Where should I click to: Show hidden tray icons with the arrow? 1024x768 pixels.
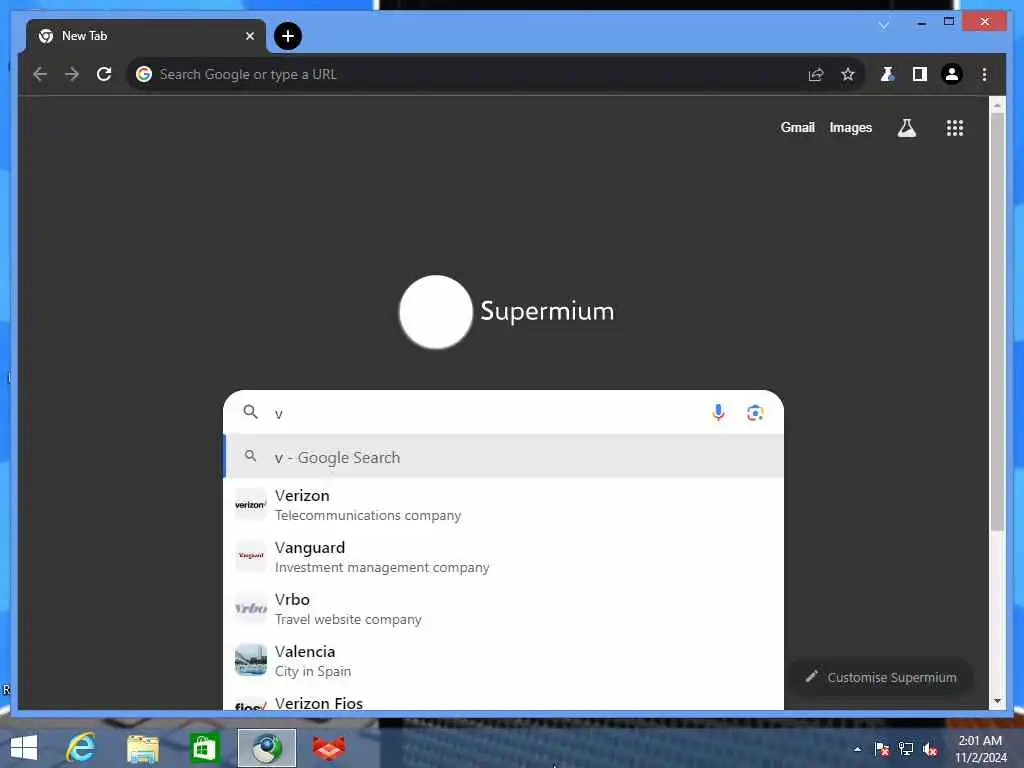[x=857, y=749]
